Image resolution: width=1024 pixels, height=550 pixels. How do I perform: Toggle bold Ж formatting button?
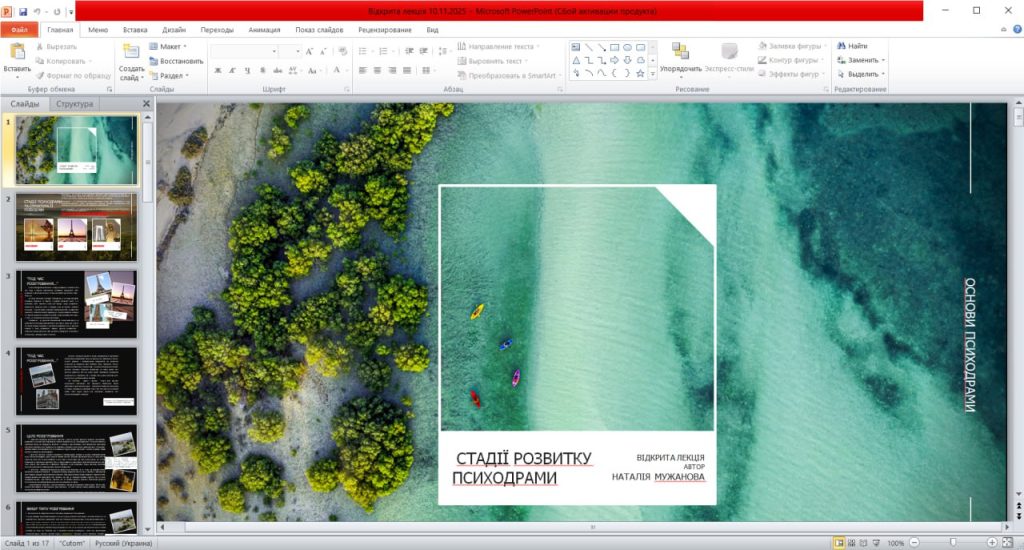218,70
